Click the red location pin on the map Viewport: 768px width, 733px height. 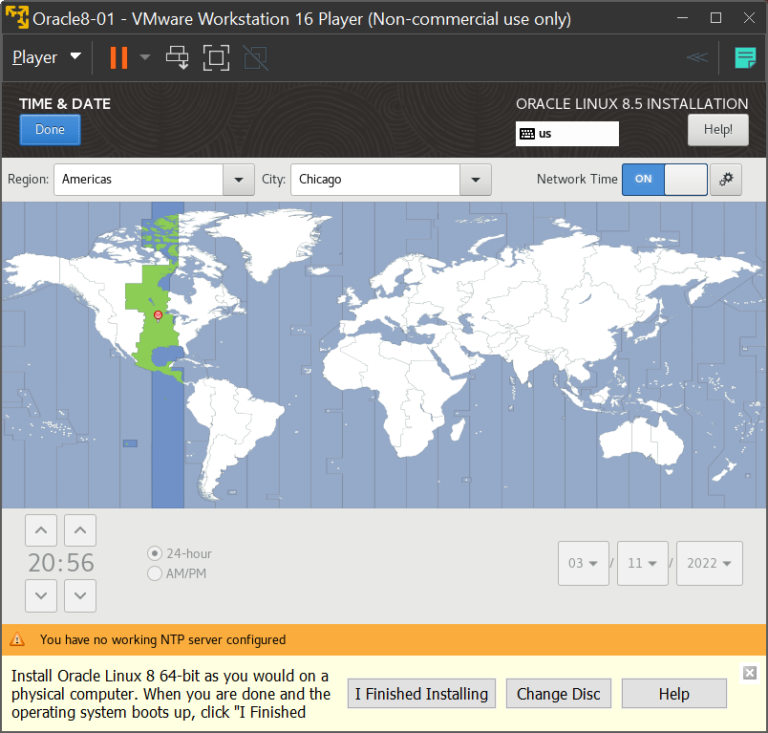click(x=158, y=315)
